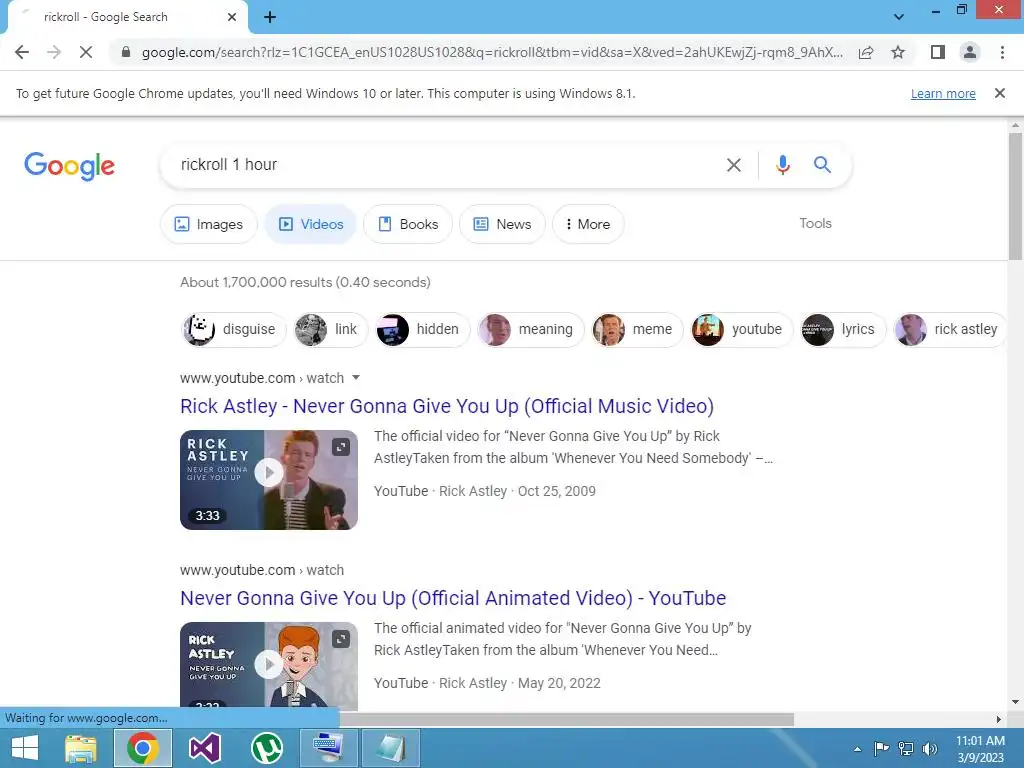This screenshot has width=1024, height=768.
Task: Expand the animated video thumbnail preview icon
Action: click(341, 639)
